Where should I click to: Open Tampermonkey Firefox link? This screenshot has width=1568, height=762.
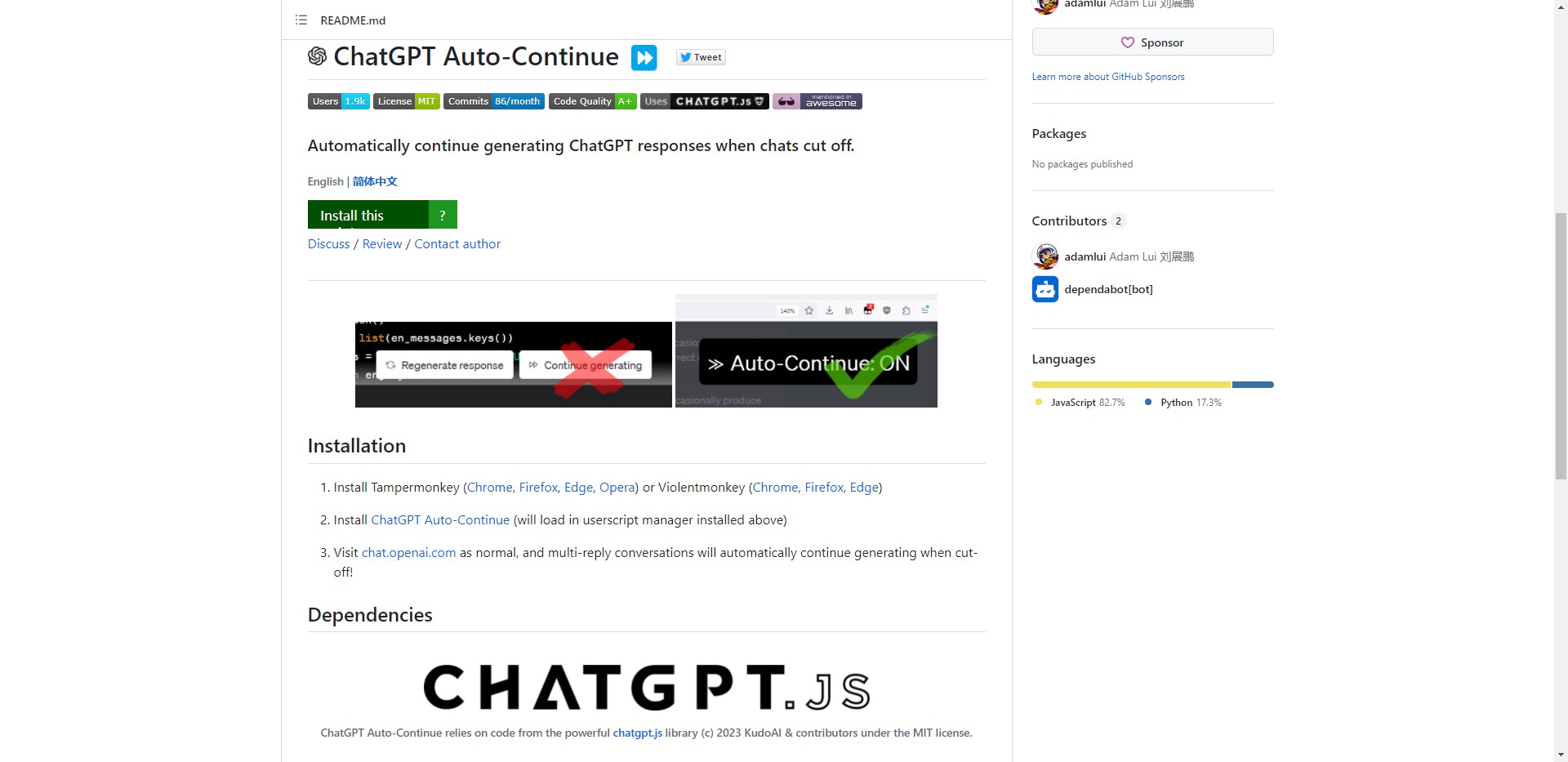coord(539,487)
